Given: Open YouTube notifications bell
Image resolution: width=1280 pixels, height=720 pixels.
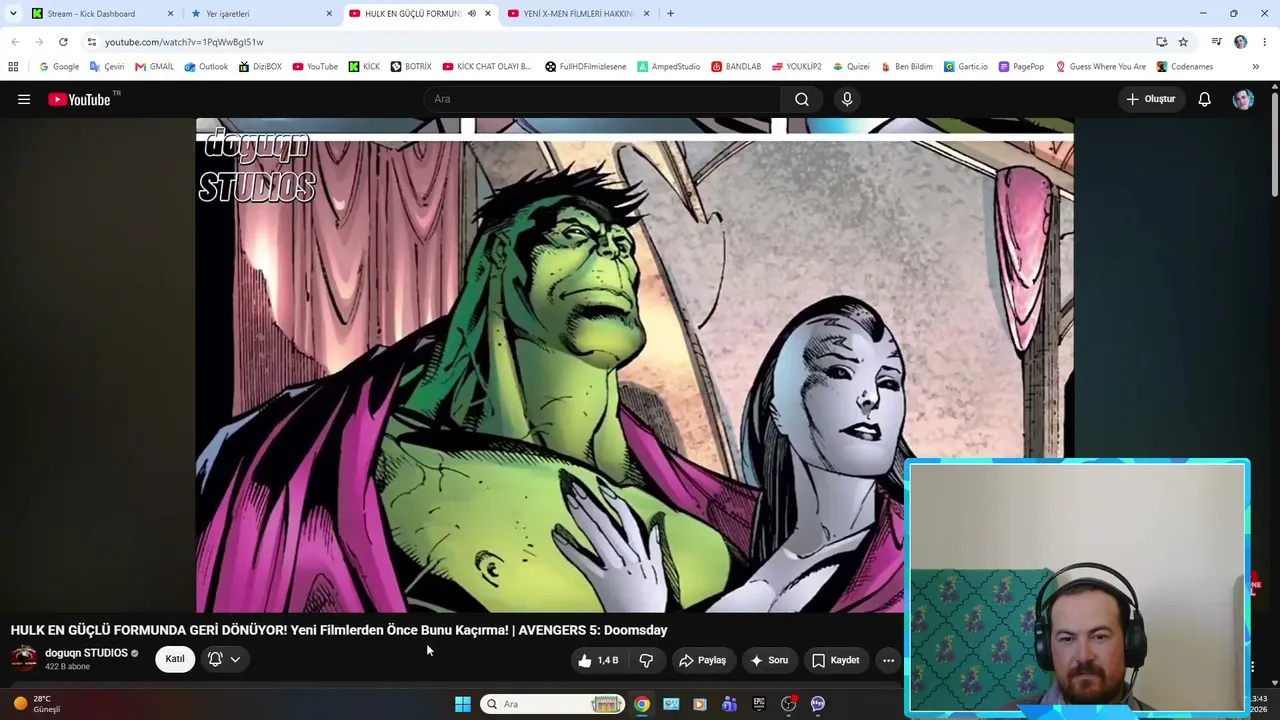Looking at the screenshot, I should click(x=1205, y=99).
